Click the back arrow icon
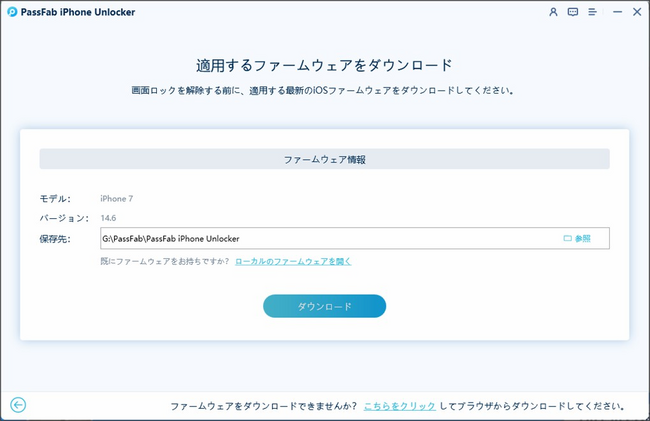 (17, 405)
